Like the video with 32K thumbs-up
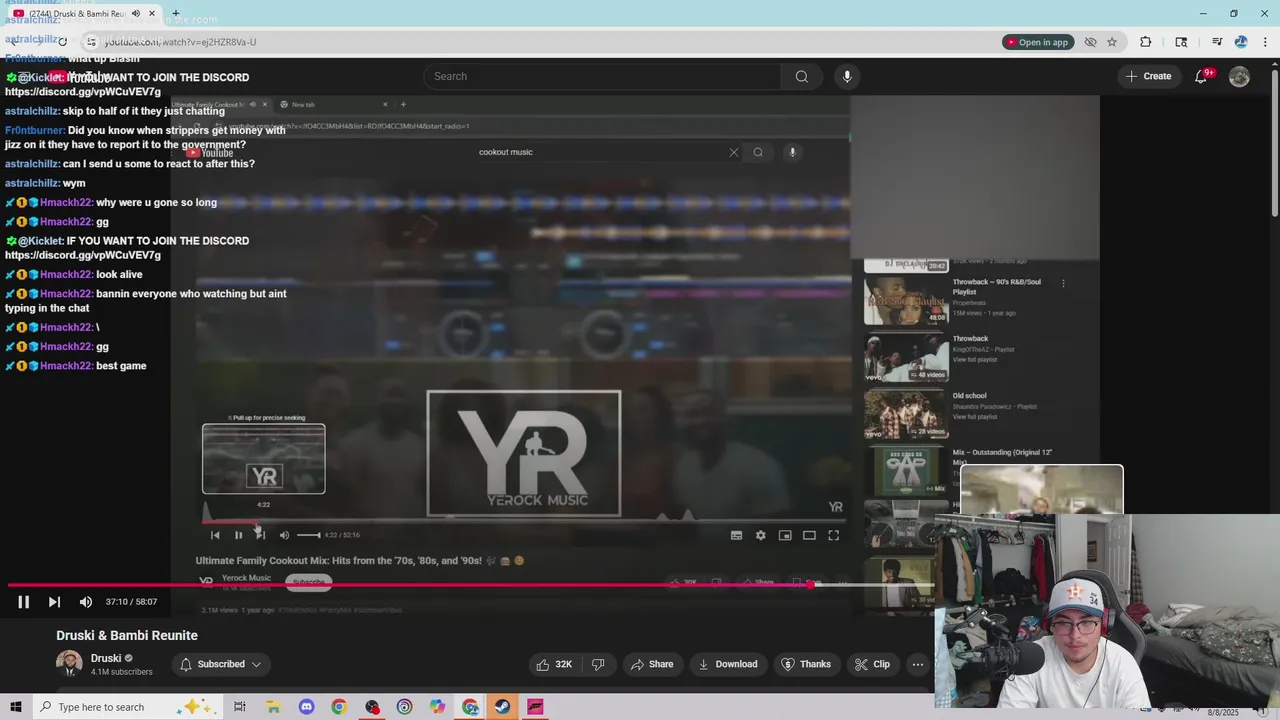Screen dimensions: 1280x720 click(554, 664)
